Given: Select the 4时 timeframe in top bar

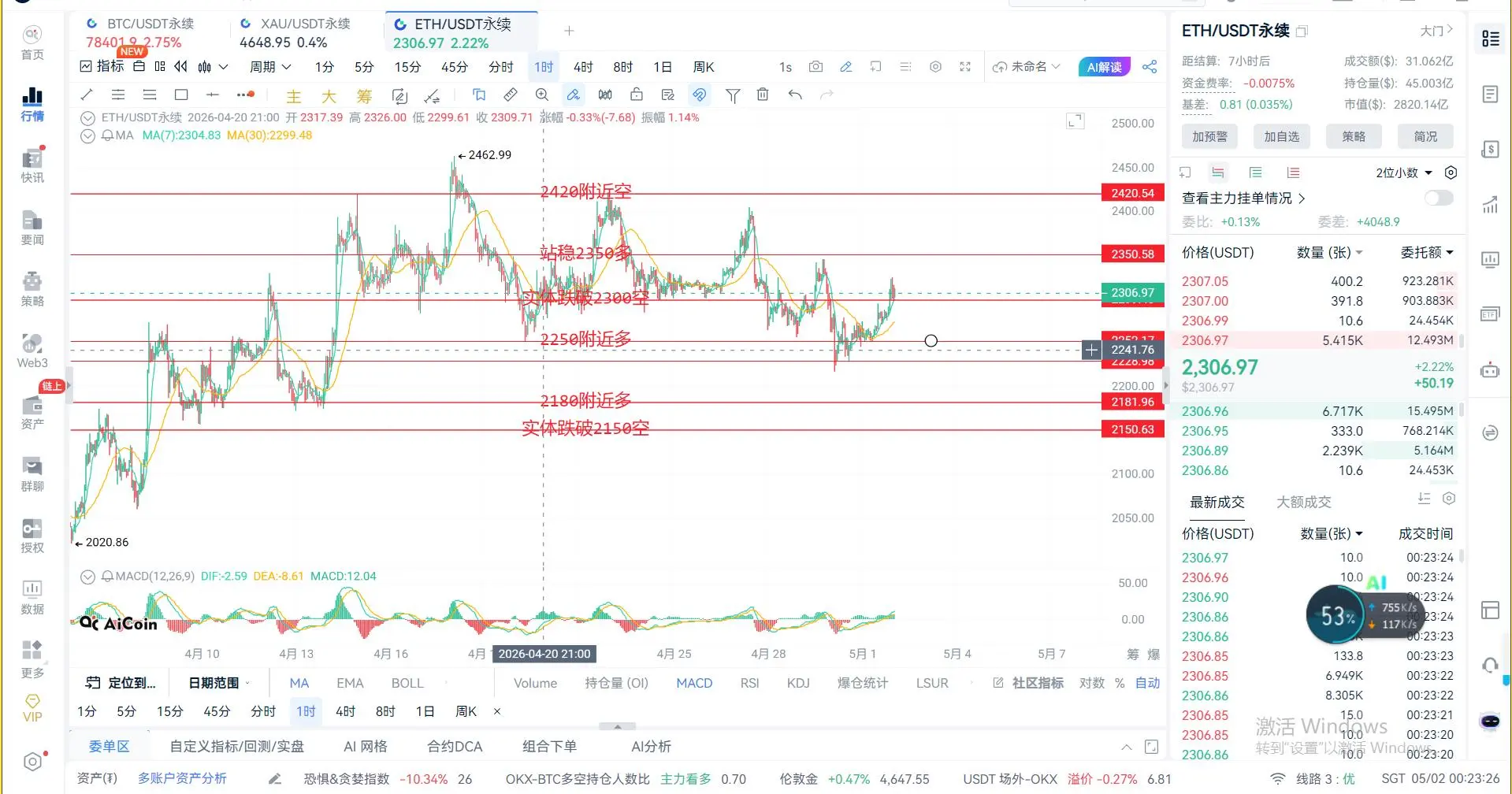Looking at the screenshot, I should (583, 67).
